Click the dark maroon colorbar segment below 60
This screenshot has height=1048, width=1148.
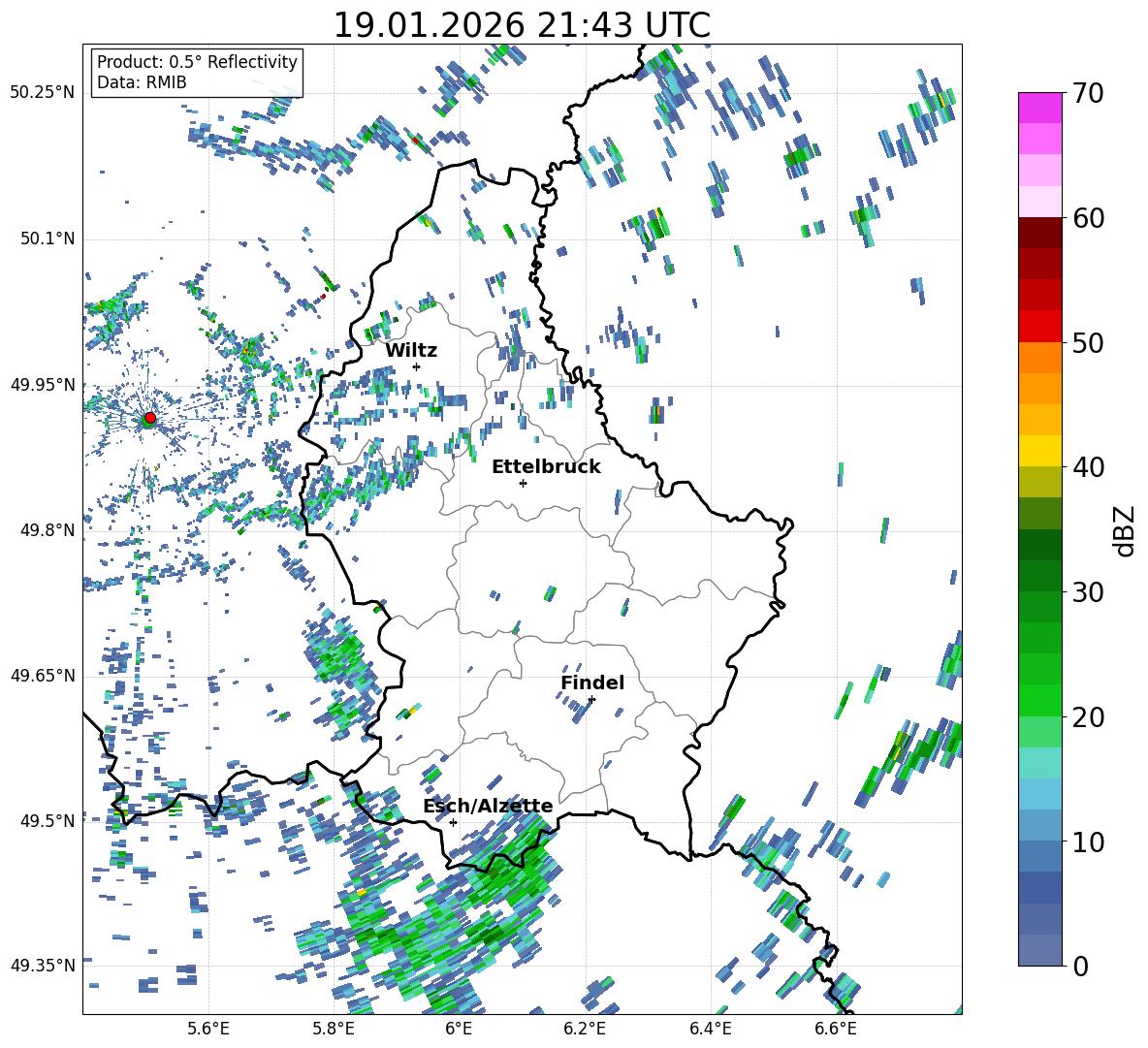coord(1039,233)
